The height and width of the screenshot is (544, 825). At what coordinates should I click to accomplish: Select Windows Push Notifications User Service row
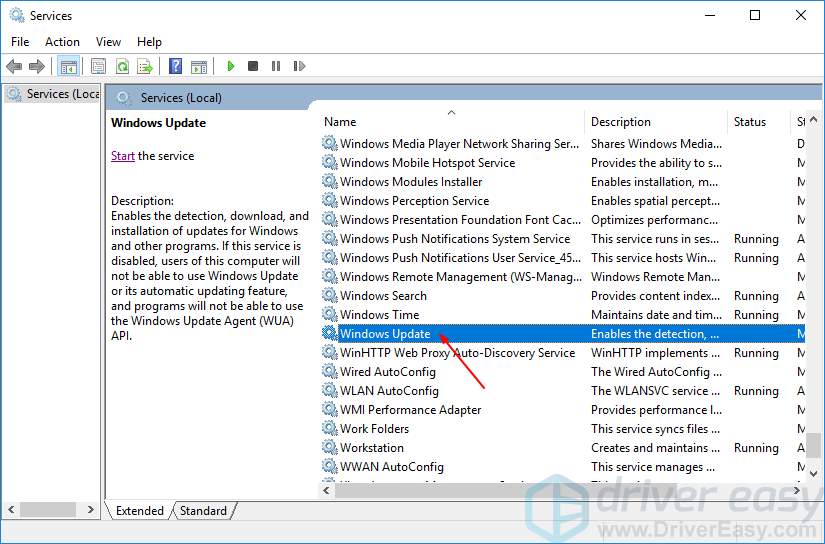click(x=562, y=257)
